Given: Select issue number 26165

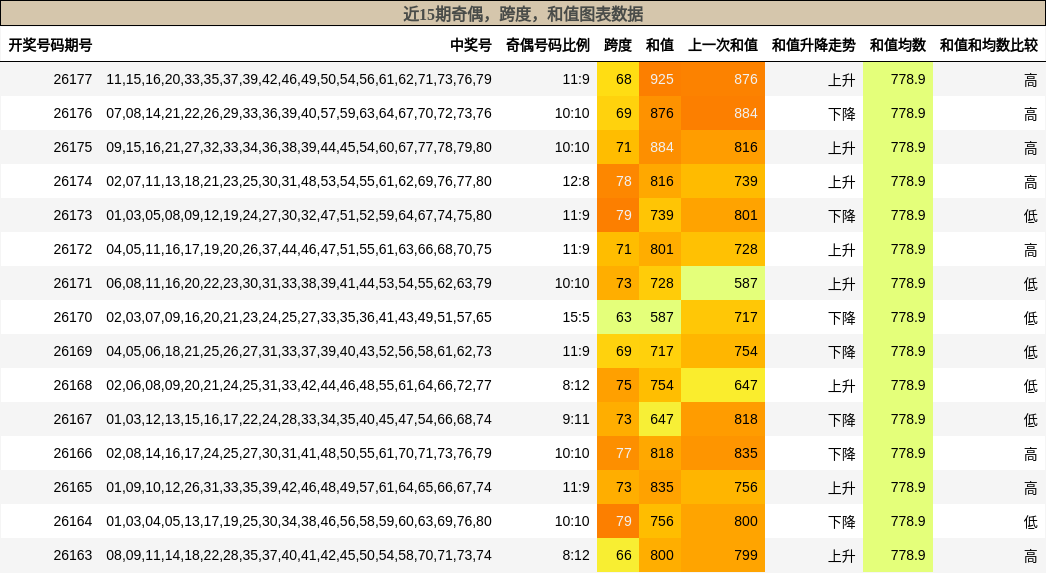Looking at the screenshot, I should click(x=73, y=488).
